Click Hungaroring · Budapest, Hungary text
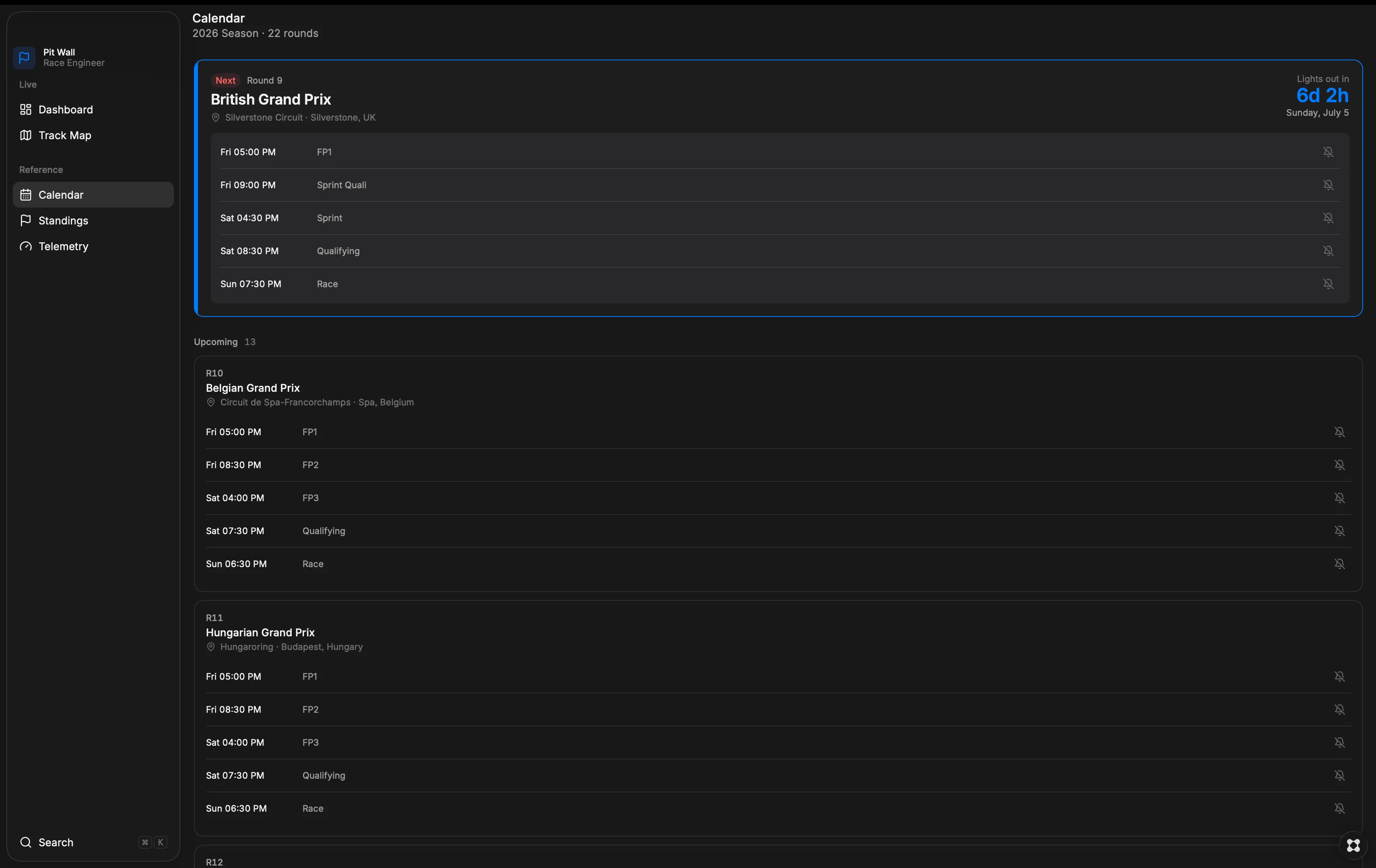 (291, 647)
